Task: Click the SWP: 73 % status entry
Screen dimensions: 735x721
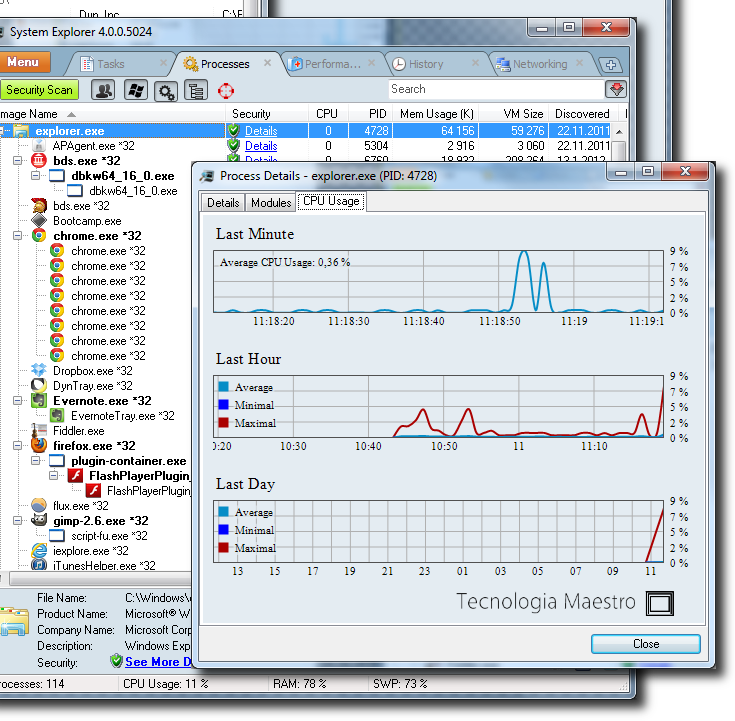Action: point(400,684)
